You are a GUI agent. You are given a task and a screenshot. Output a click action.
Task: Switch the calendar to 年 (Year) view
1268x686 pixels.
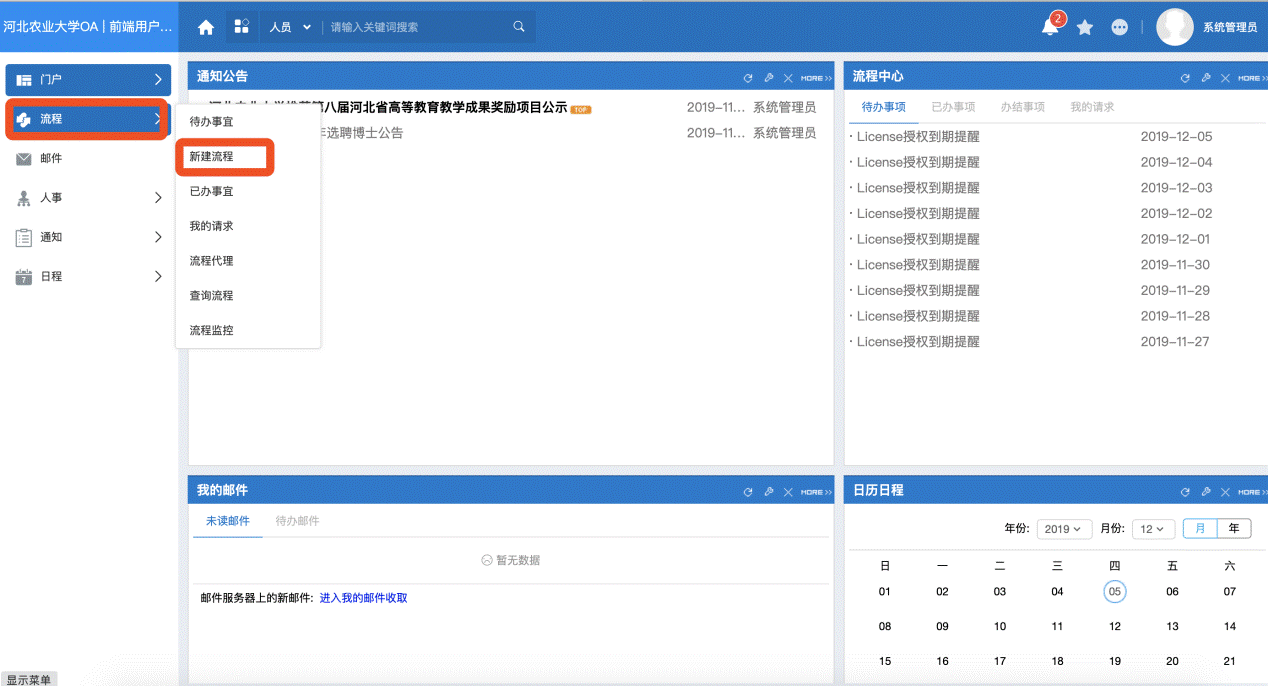click(1234, 528)
